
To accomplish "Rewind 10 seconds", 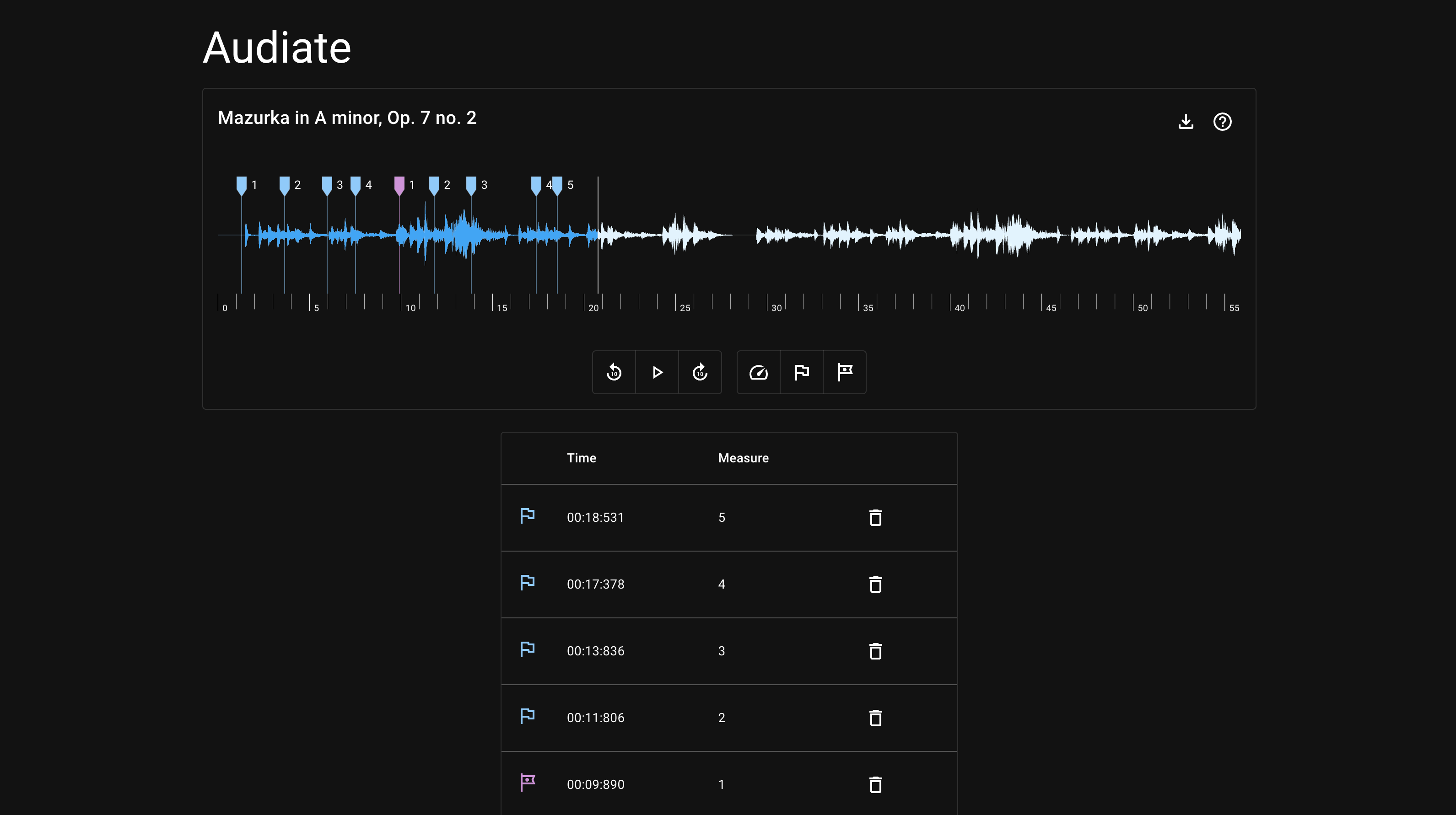I will (614, 372).
